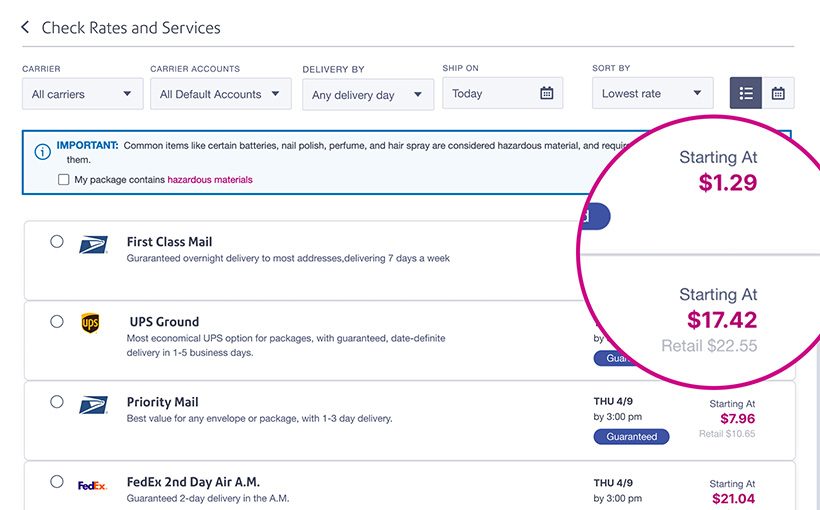820x510 pixels.
Task: Select First Class Mail radio button
Action: [57, 241]
